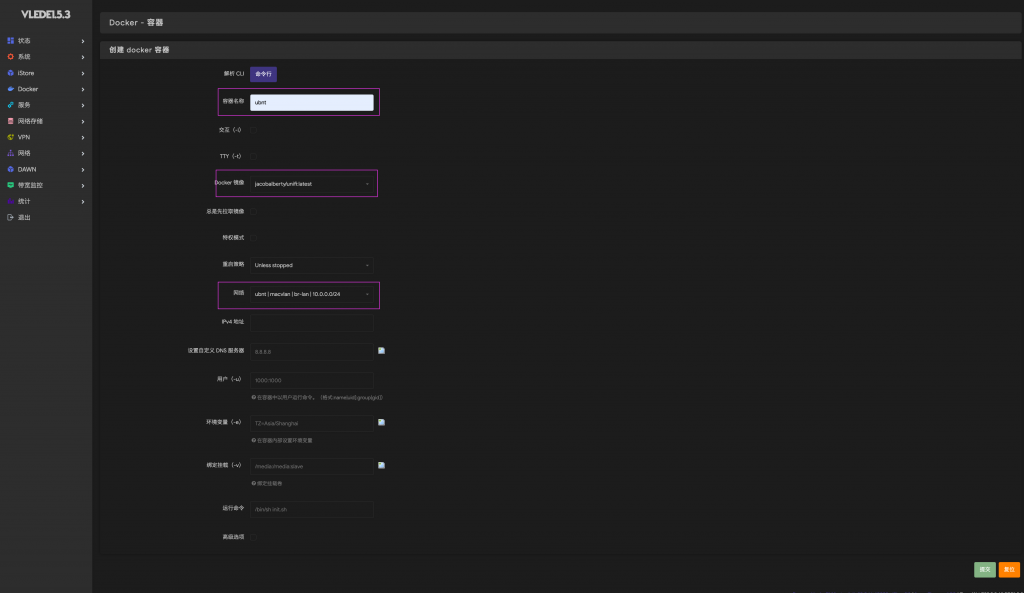This screenshot has width=1024, height=593.
Task: Expand the 状态 menu chevron
Action: pos(83,41)
